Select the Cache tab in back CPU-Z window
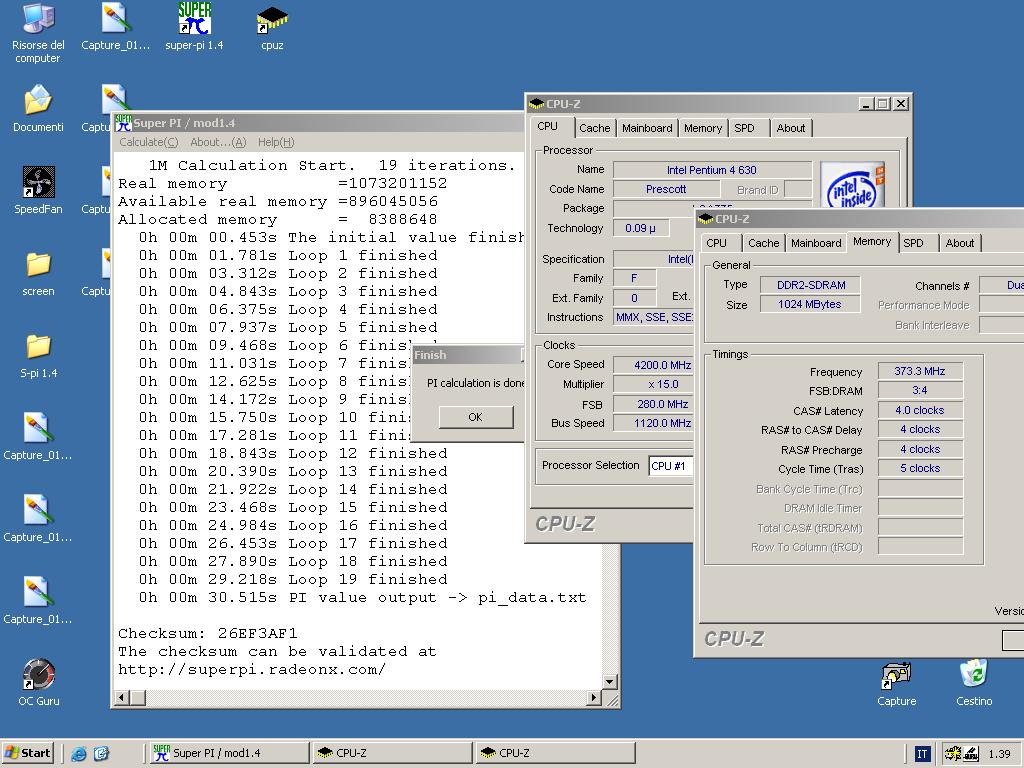The image size is (1024, 768). (594, 128)
